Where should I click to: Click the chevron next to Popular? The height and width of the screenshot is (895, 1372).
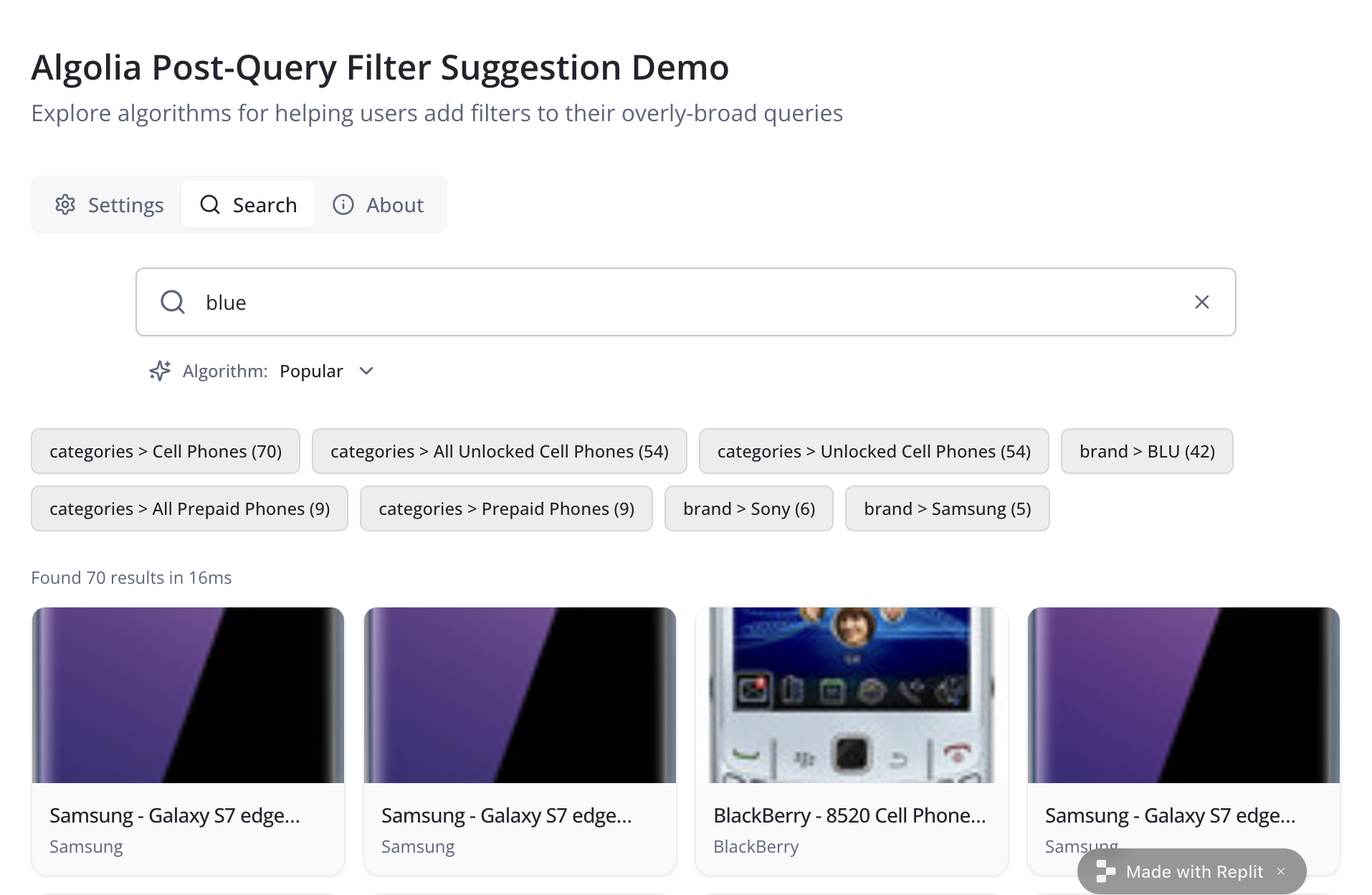(366, 371)
